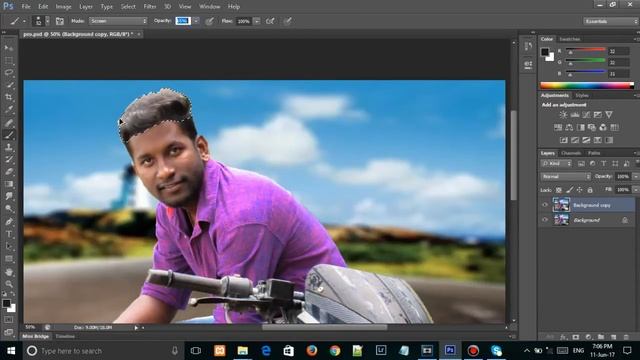This screenshot has height=360, width=640.
Task: Open the layer blend mode Normal dropdown
Action: pyautogui.click(x=566, y=176)
